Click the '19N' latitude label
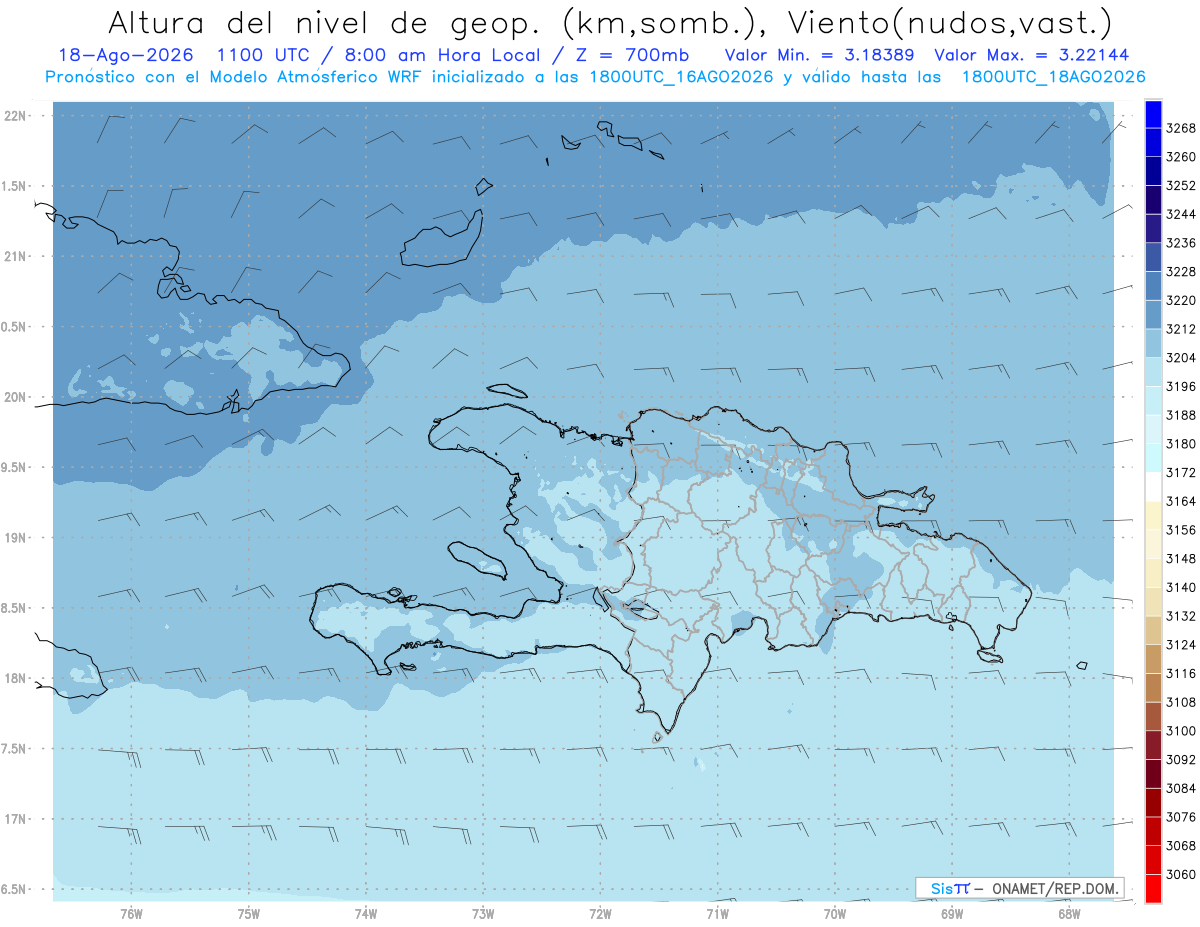The width and height of the screenshot is (1200, 927). (x=16, y=538)
